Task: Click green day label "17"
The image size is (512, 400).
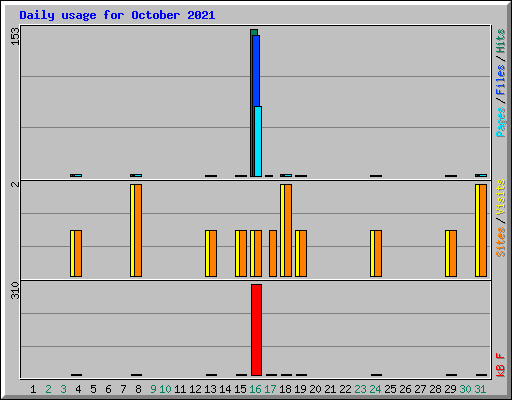Action: click(x=270, y=389)
